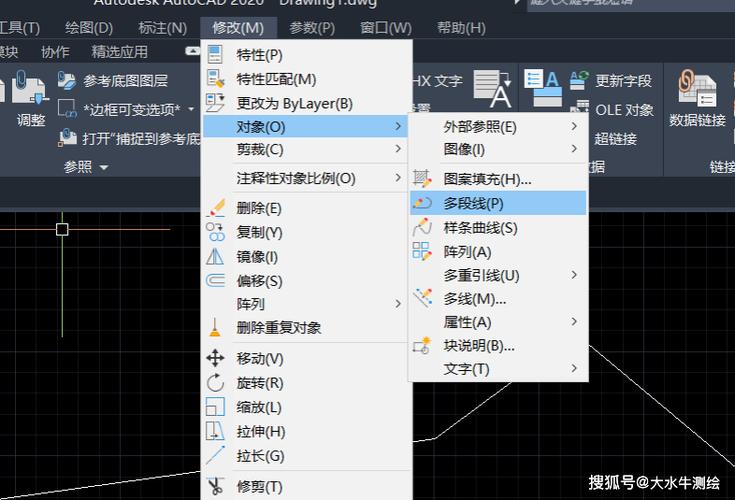Click the snap-to-underlay icon beside 打开"捕捉到参考底
735x500 pixels.
68,138
